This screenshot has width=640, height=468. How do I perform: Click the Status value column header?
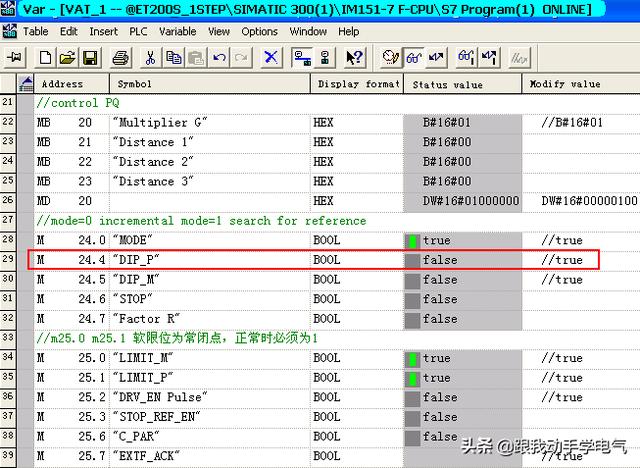pyautogui.click(x=463, y=84)
